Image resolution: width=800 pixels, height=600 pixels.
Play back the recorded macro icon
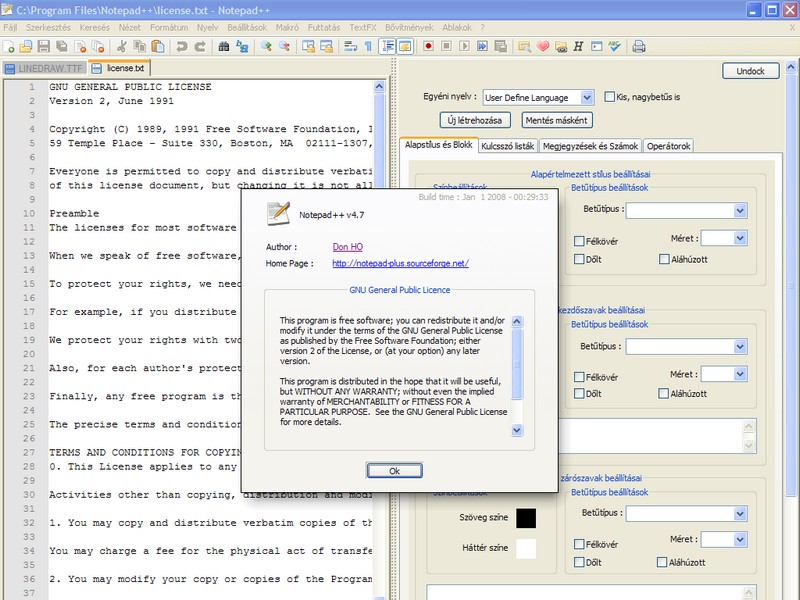tap(464, 46)
